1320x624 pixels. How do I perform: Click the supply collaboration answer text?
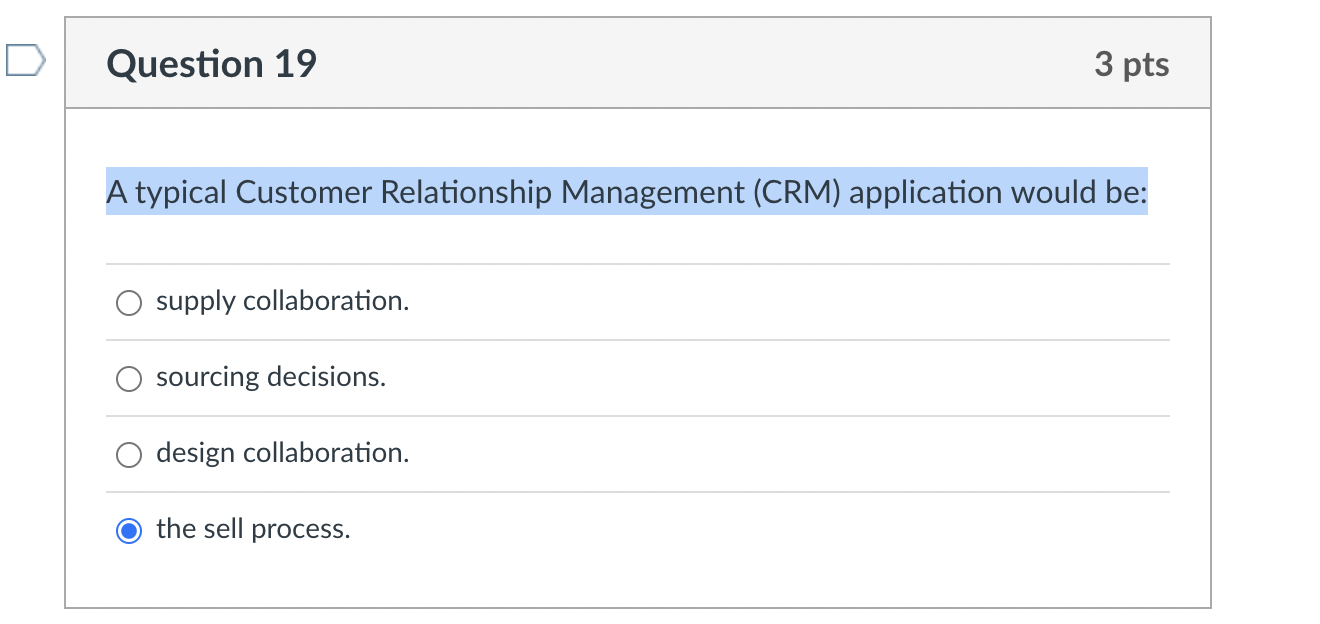(x=282, y=302)
